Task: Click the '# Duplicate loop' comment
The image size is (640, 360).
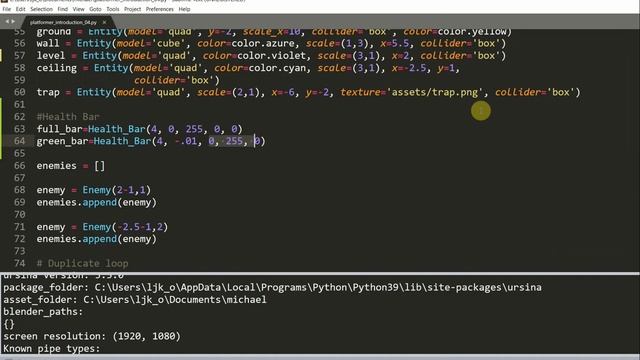Action: pos(82,263)
